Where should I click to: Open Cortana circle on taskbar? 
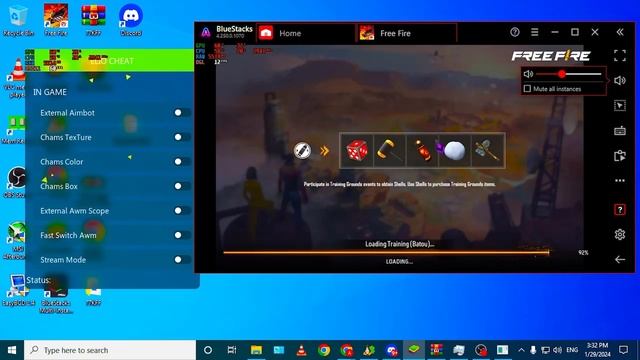208,350
